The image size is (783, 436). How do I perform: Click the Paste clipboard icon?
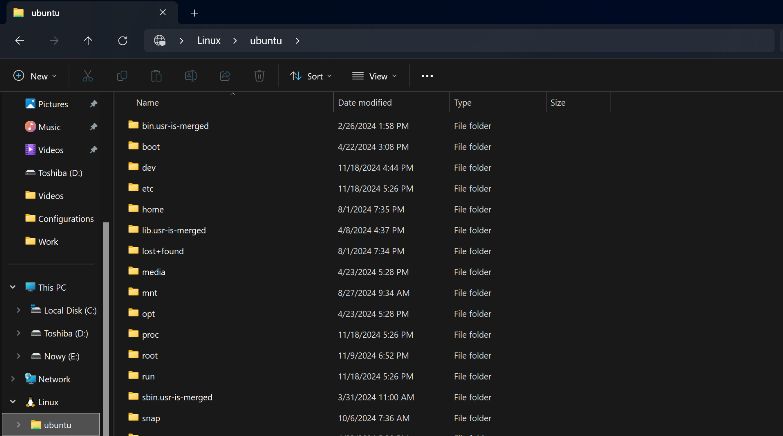pos(156,76)
